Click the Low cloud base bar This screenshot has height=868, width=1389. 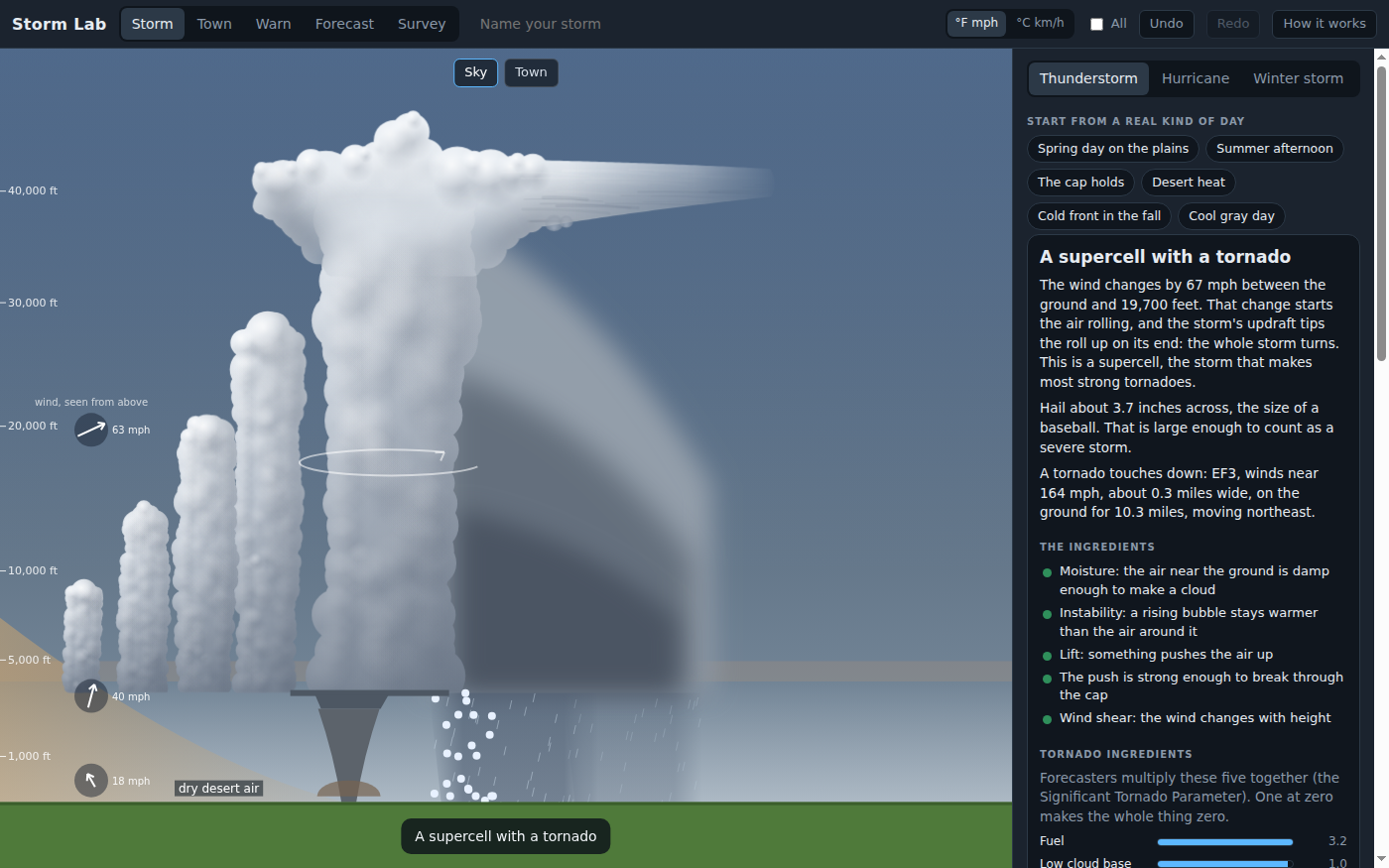[1225, 864]
